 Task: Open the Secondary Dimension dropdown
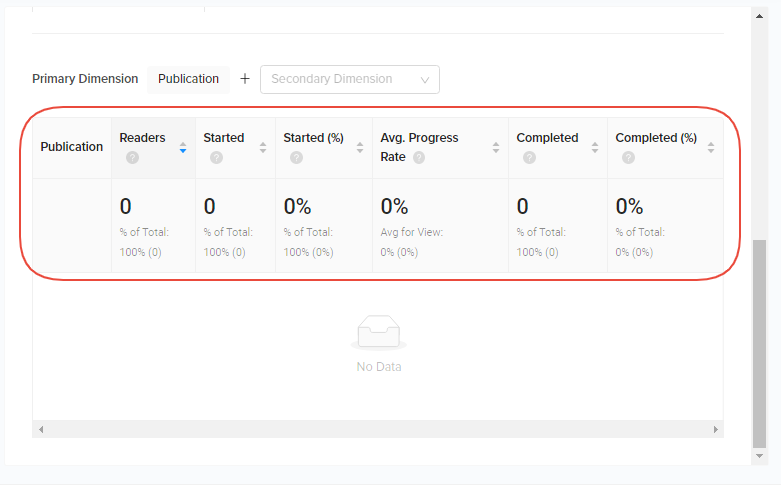[349, 79]
